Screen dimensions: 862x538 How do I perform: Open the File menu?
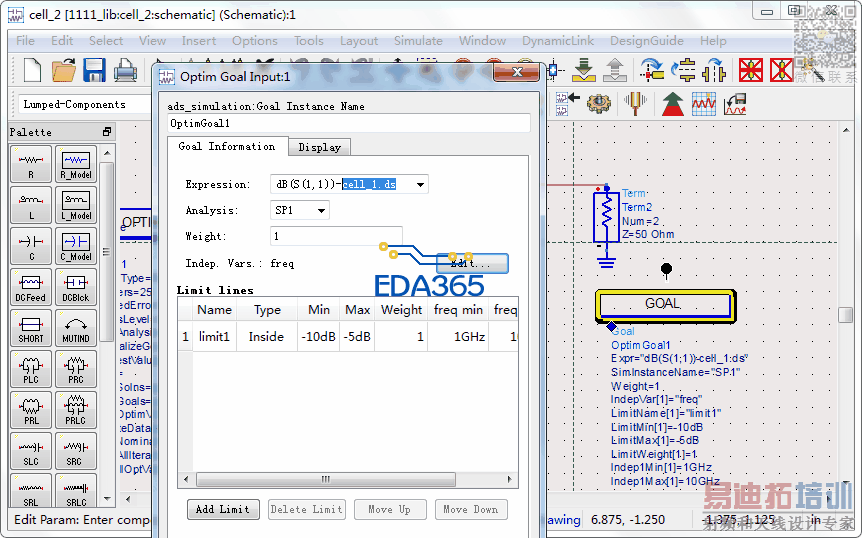(x=25, y=41)
